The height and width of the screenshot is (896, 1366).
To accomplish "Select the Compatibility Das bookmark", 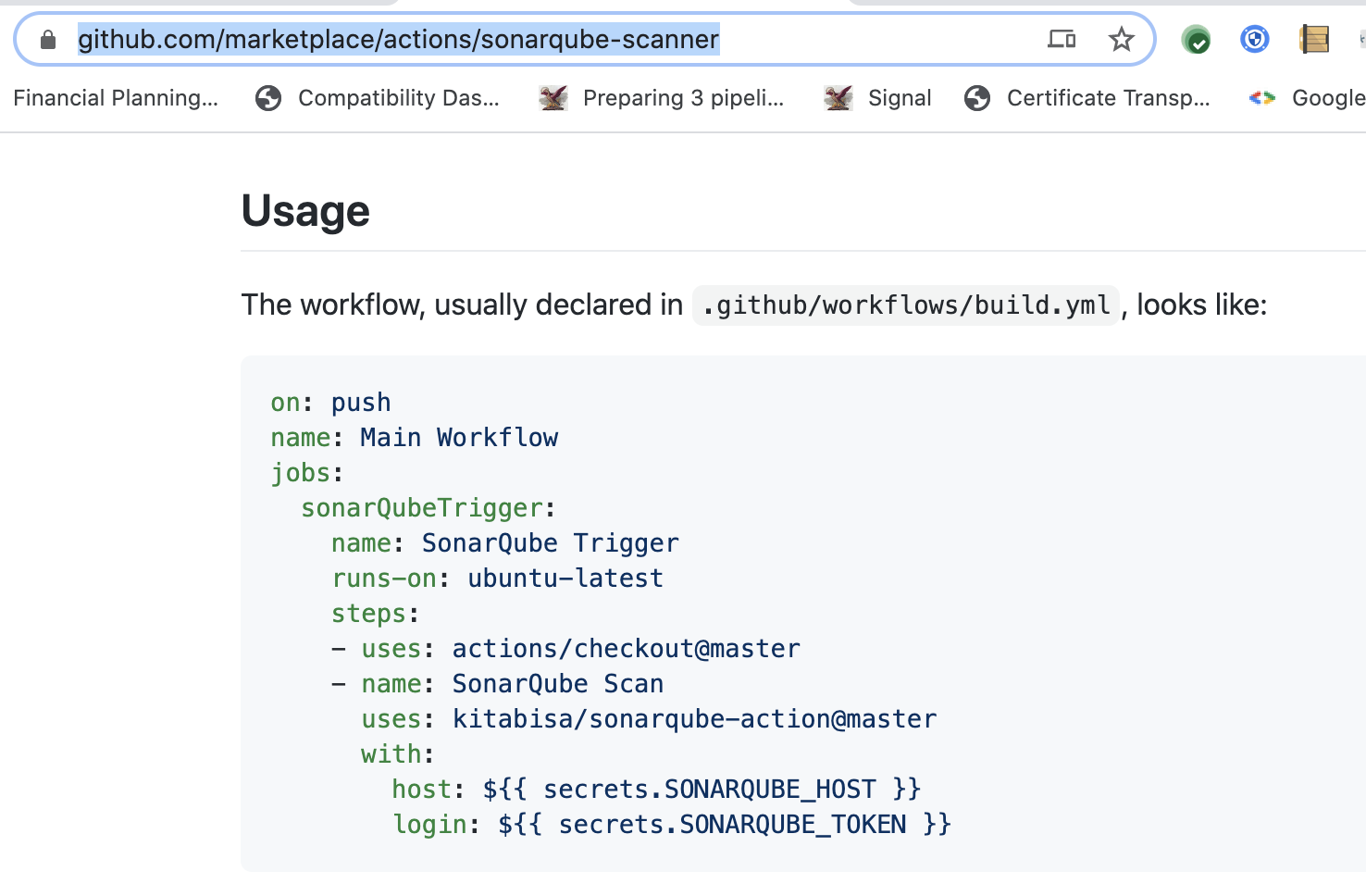I will tap(399, 97).
